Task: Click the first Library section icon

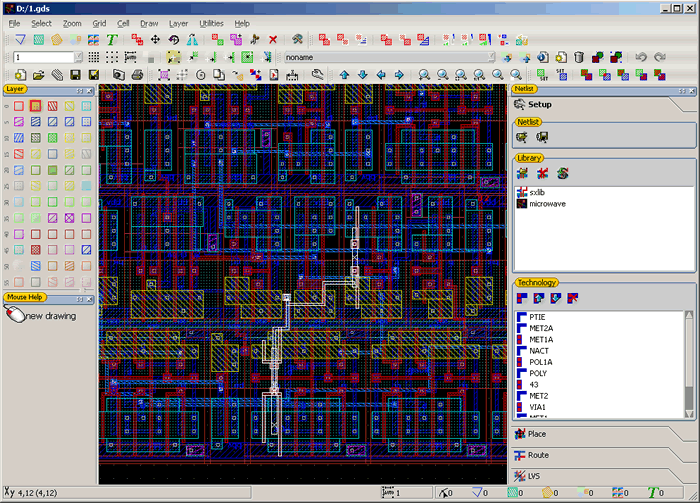Action: click(522, 173)
